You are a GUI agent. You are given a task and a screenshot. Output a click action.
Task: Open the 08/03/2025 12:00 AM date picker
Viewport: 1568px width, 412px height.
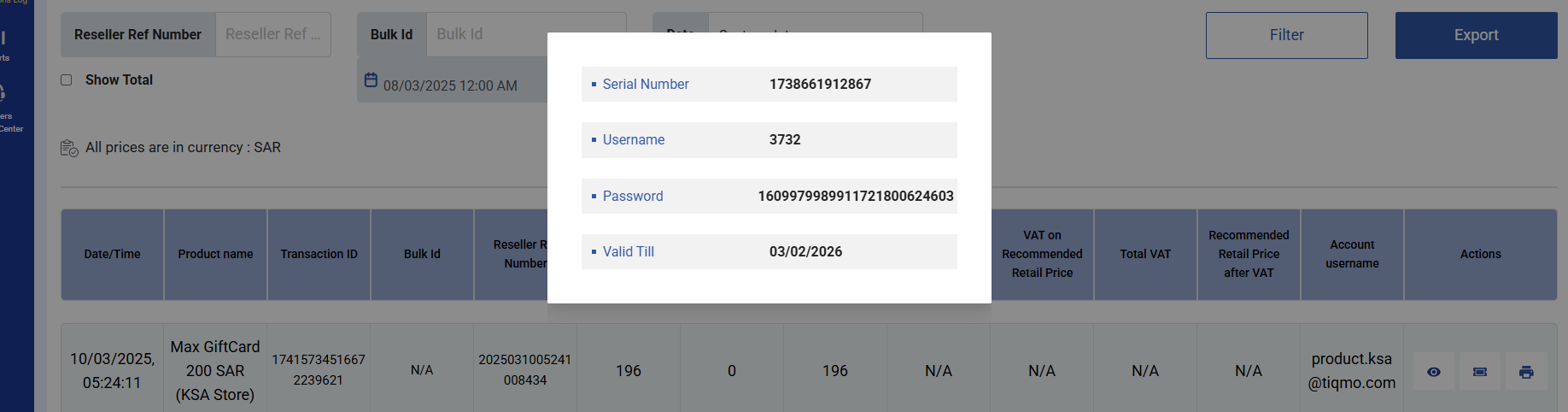tap(450, 85)
